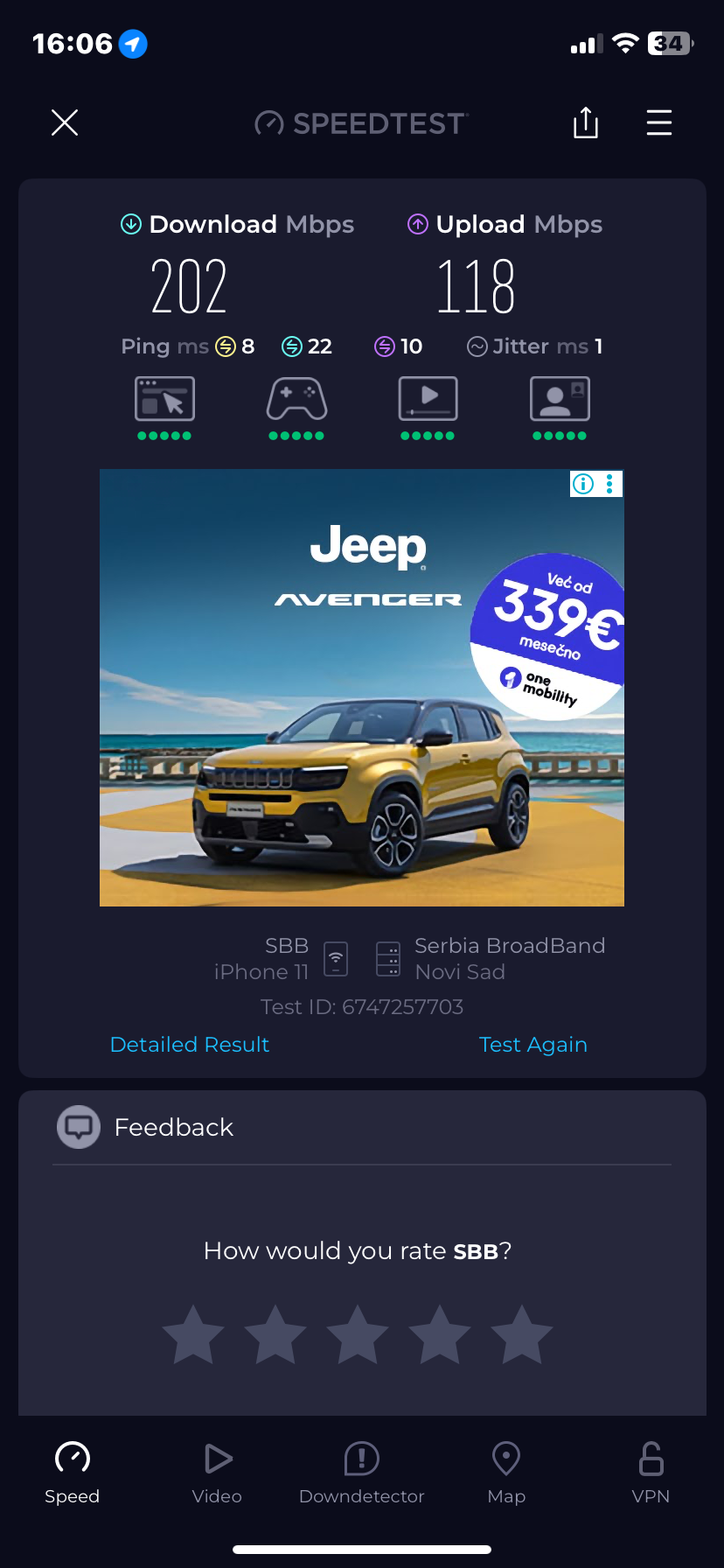724x1568 pixels.
Task: Tap the Serbia BroadBand server icon
Action: [387, 959]
